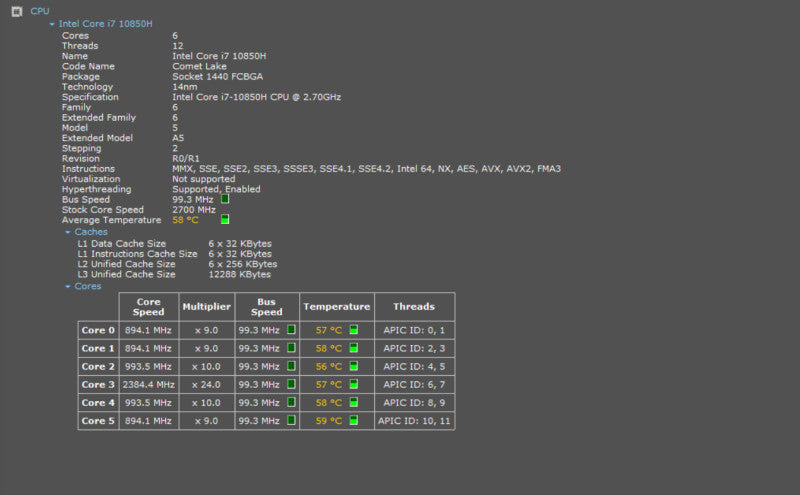The width and height of the screenshot is (800, 495).
Task: Click Core 0 bus speed indicator icon
Action: coord(291,330)
